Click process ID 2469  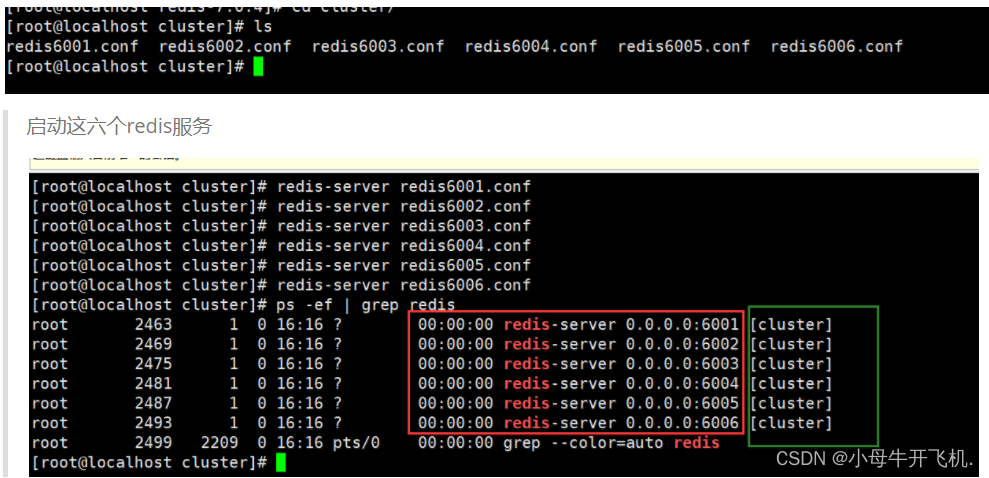[x=153, y=344]
